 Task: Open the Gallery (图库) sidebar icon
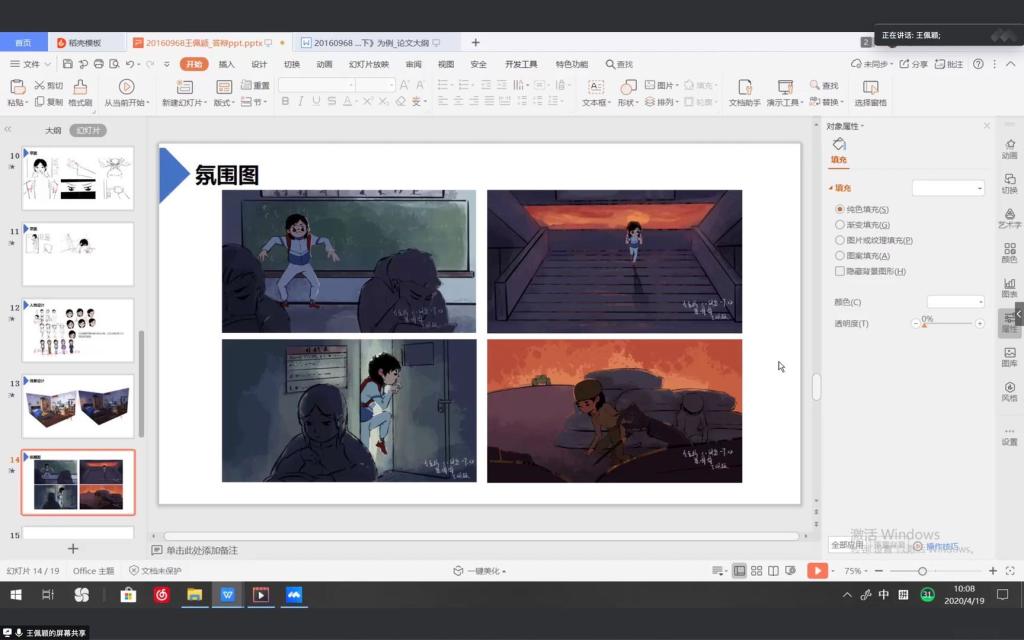1009,356
